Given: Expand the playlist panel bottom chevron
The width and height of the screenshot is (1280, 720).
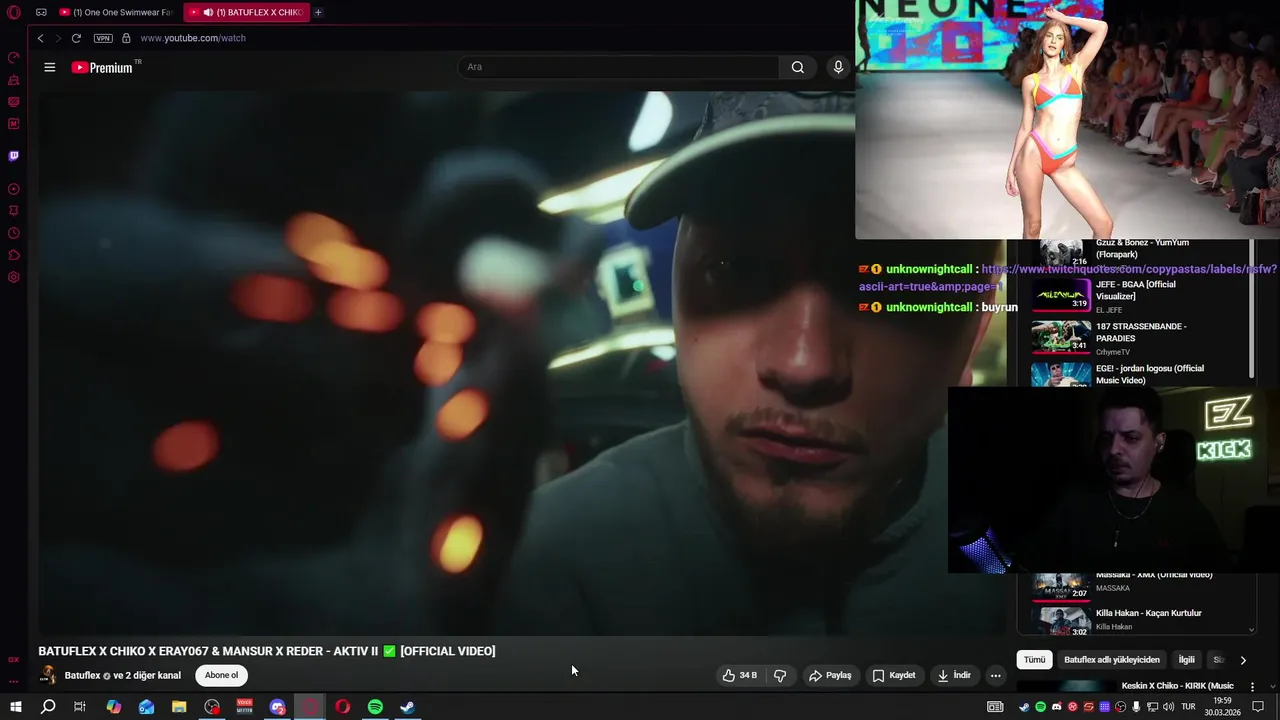Looking at the screenshot, I should pyautogui.click(x=1251, y=630).
